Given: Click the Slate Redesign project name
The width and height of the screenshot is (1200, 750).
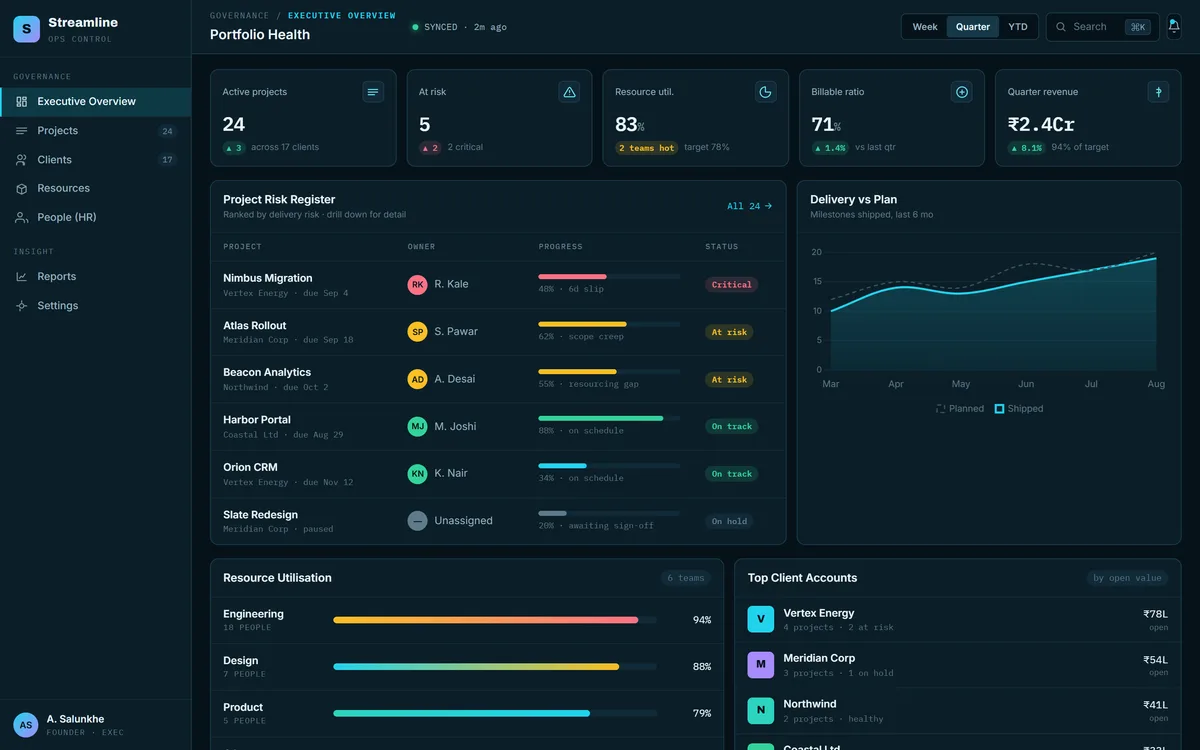Looking at the screenshot, I should pyautogui.click(x=260, y=515).
